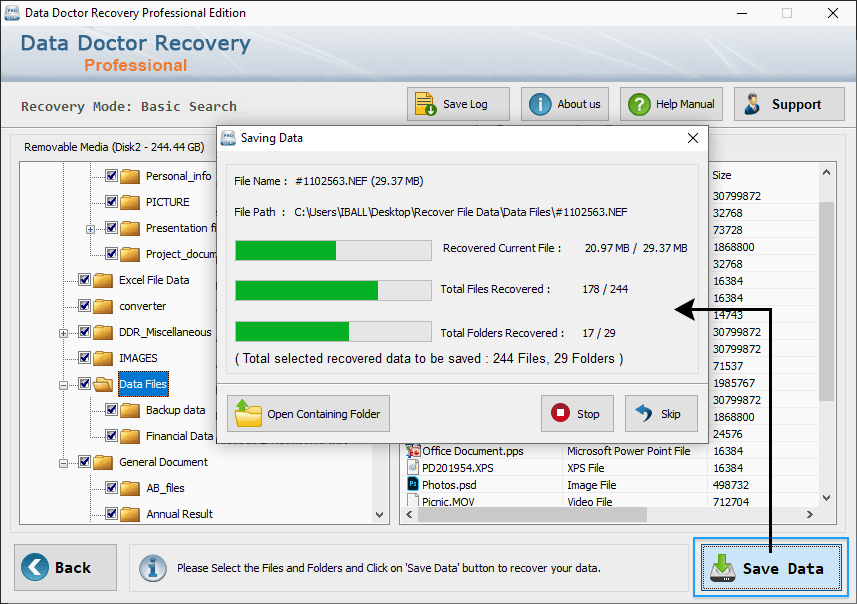Click the file list horizontal scroll left arrow

tap(409, 514)
